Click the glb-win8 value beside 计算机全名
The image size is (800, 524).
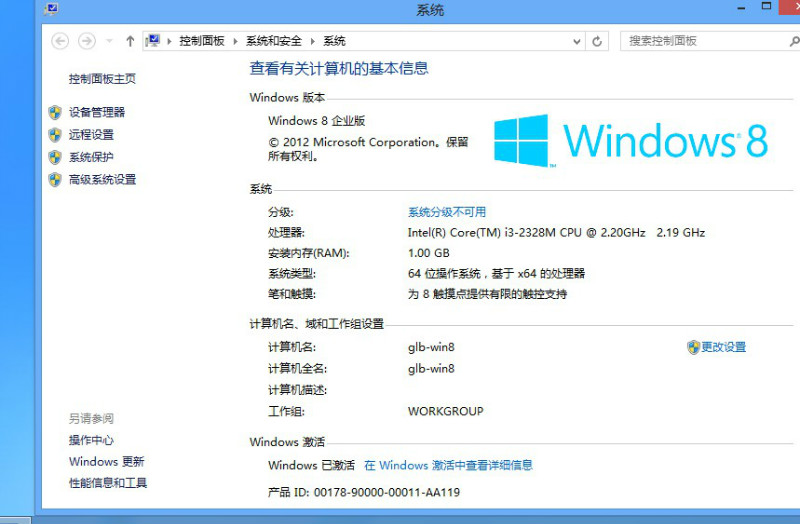click(431, 368)
